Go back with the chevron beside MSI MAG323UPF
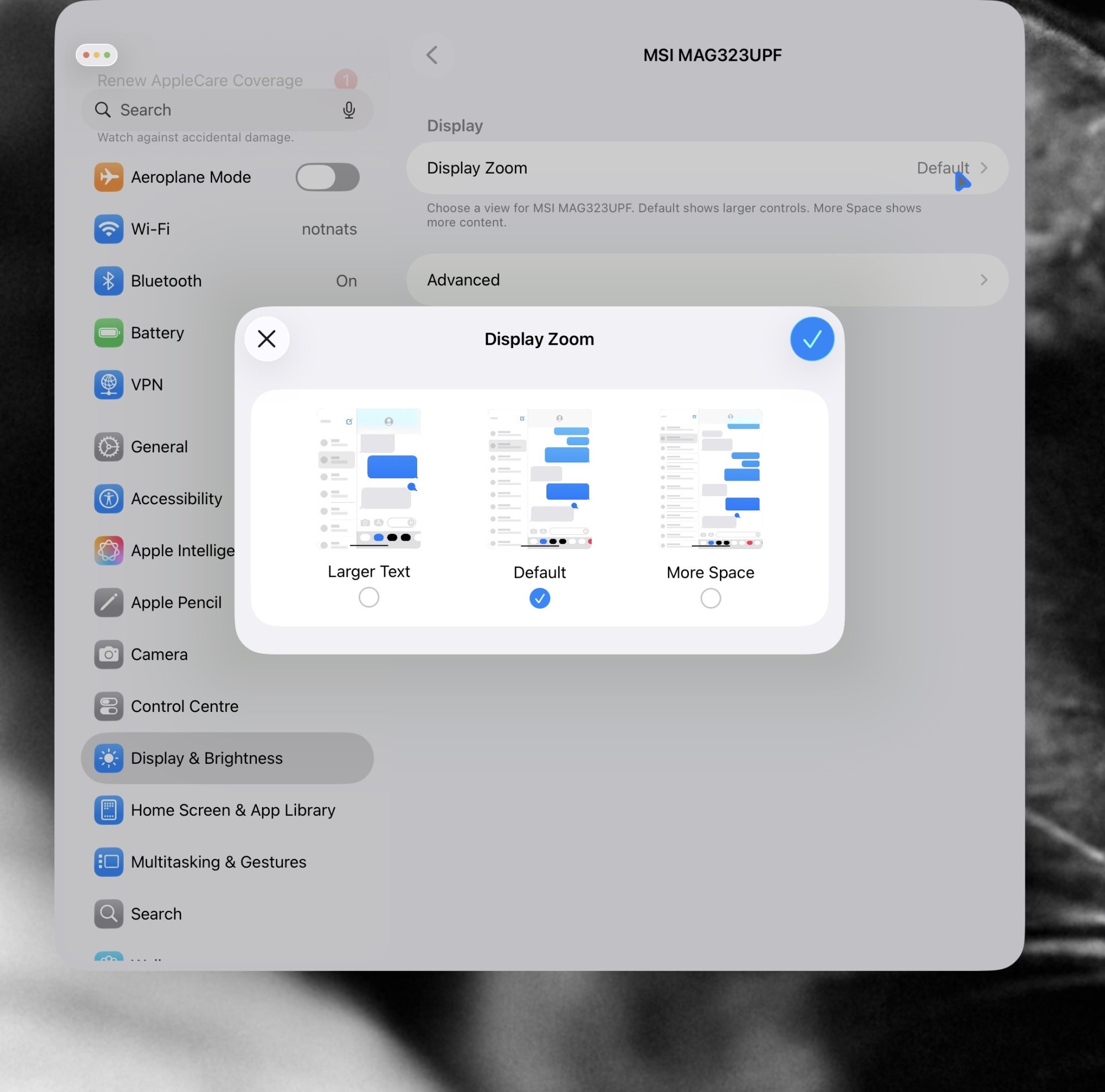This screenshot has width=1105, height=1092. (x=432, y=55)
